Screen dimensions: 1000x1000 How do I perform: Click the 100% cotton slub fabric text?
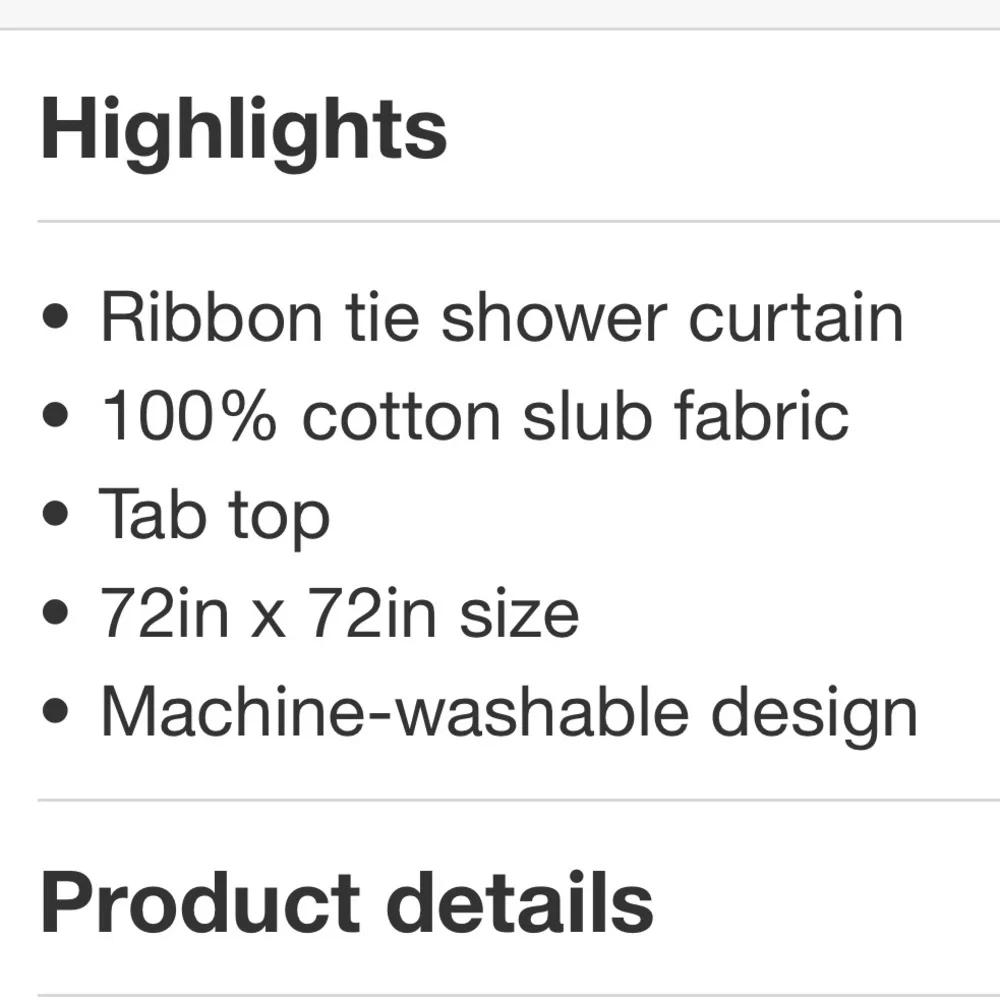[x=475, y=416]
